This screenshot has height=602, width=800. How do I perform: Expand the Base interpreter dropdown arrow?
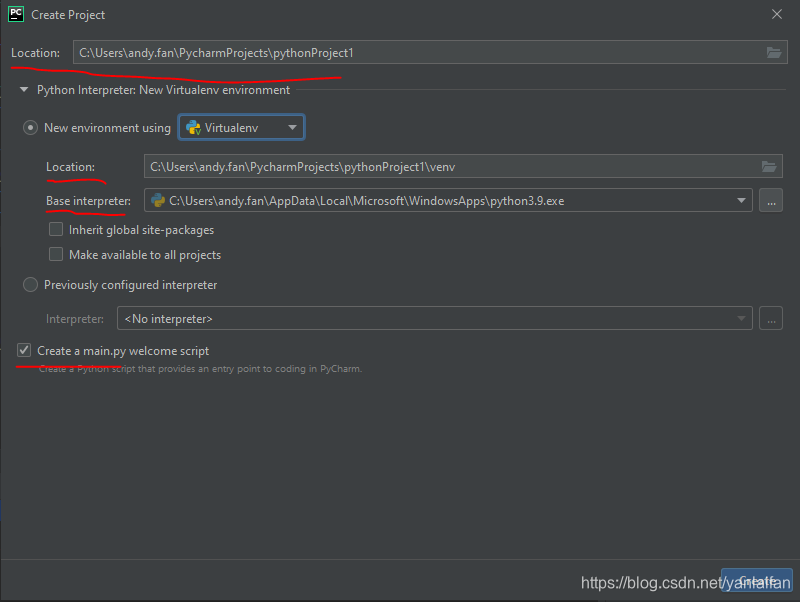pos(741,200)
